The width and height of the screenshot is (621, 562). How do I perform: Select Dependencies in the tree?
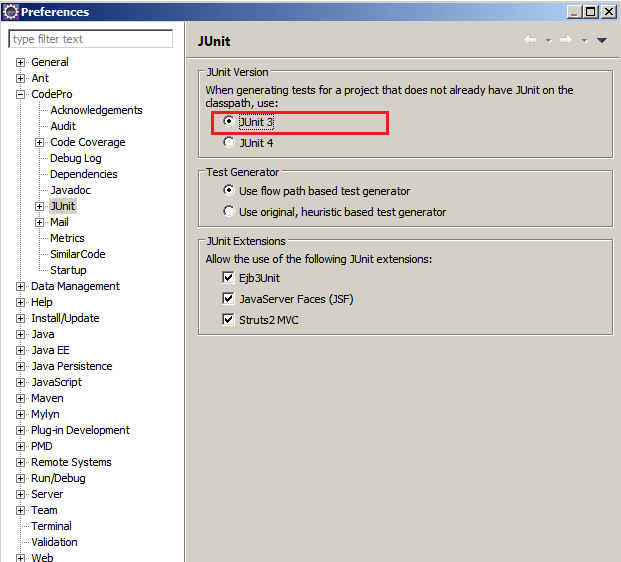coord(84,174)
